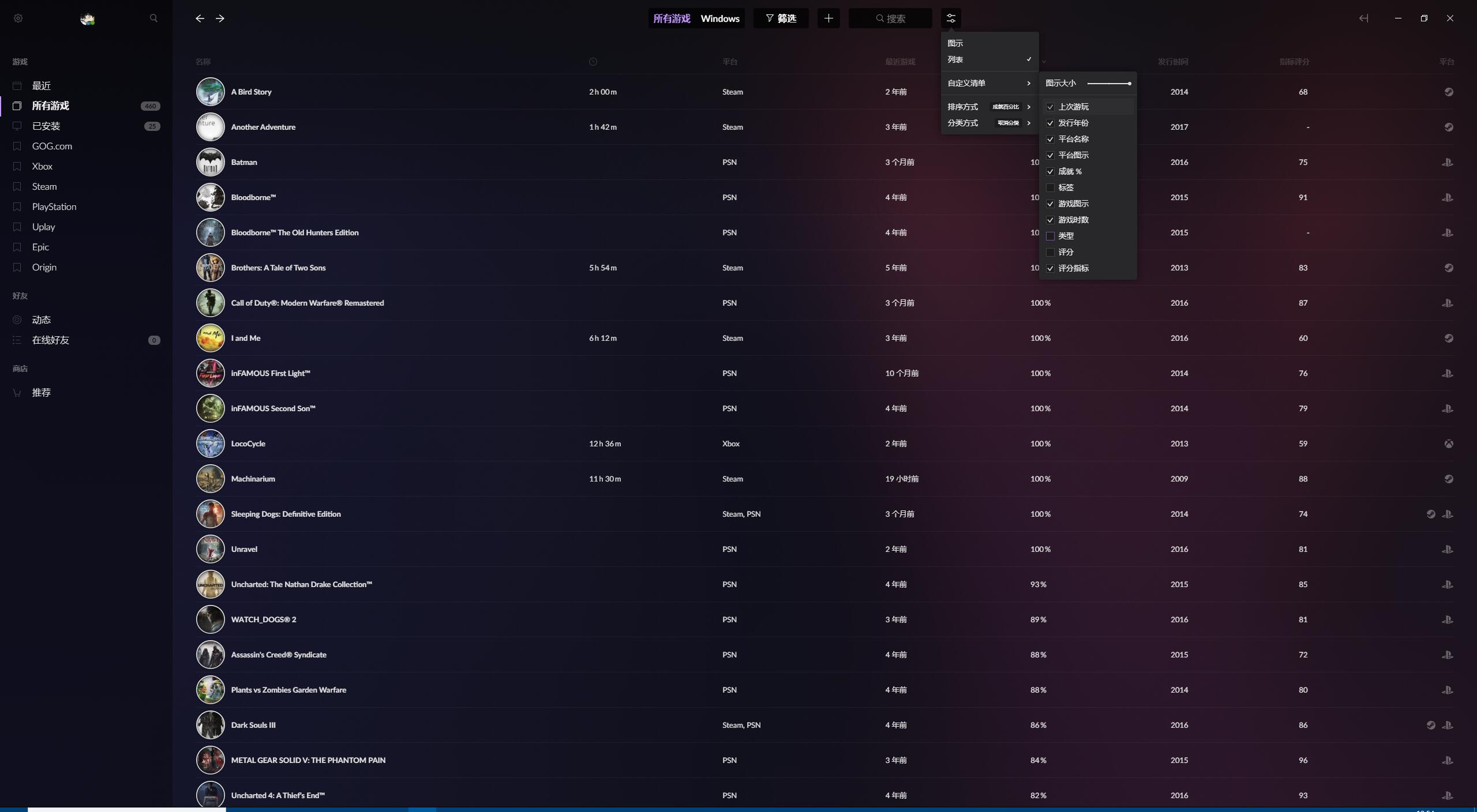Select the 列表 list view option
1477x812 pixels.
coord(989,59)
